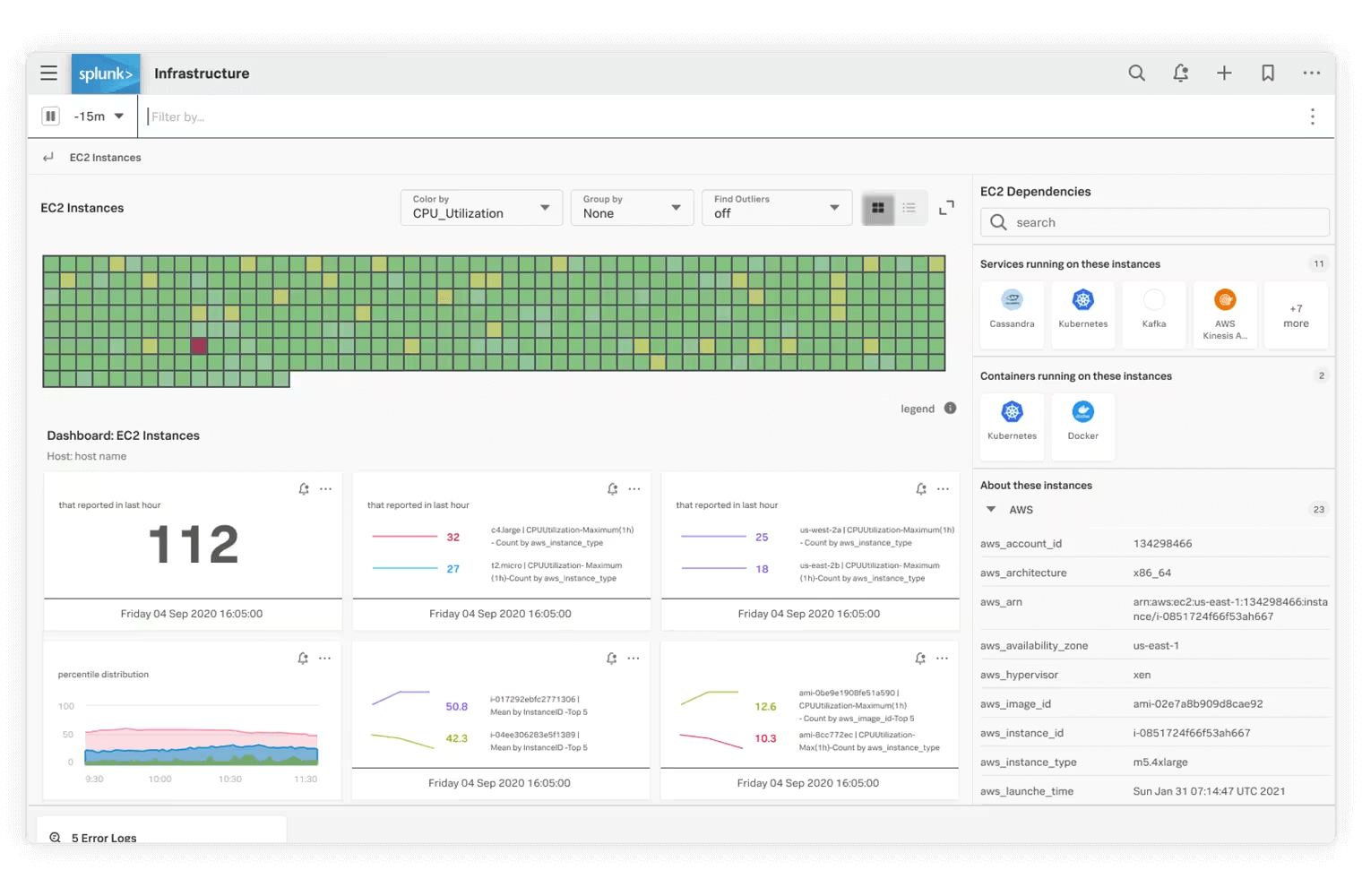This screenshot has height=896, width=1362.
Task: Open the top-right overflow menu
Action: coord(1312,73)
